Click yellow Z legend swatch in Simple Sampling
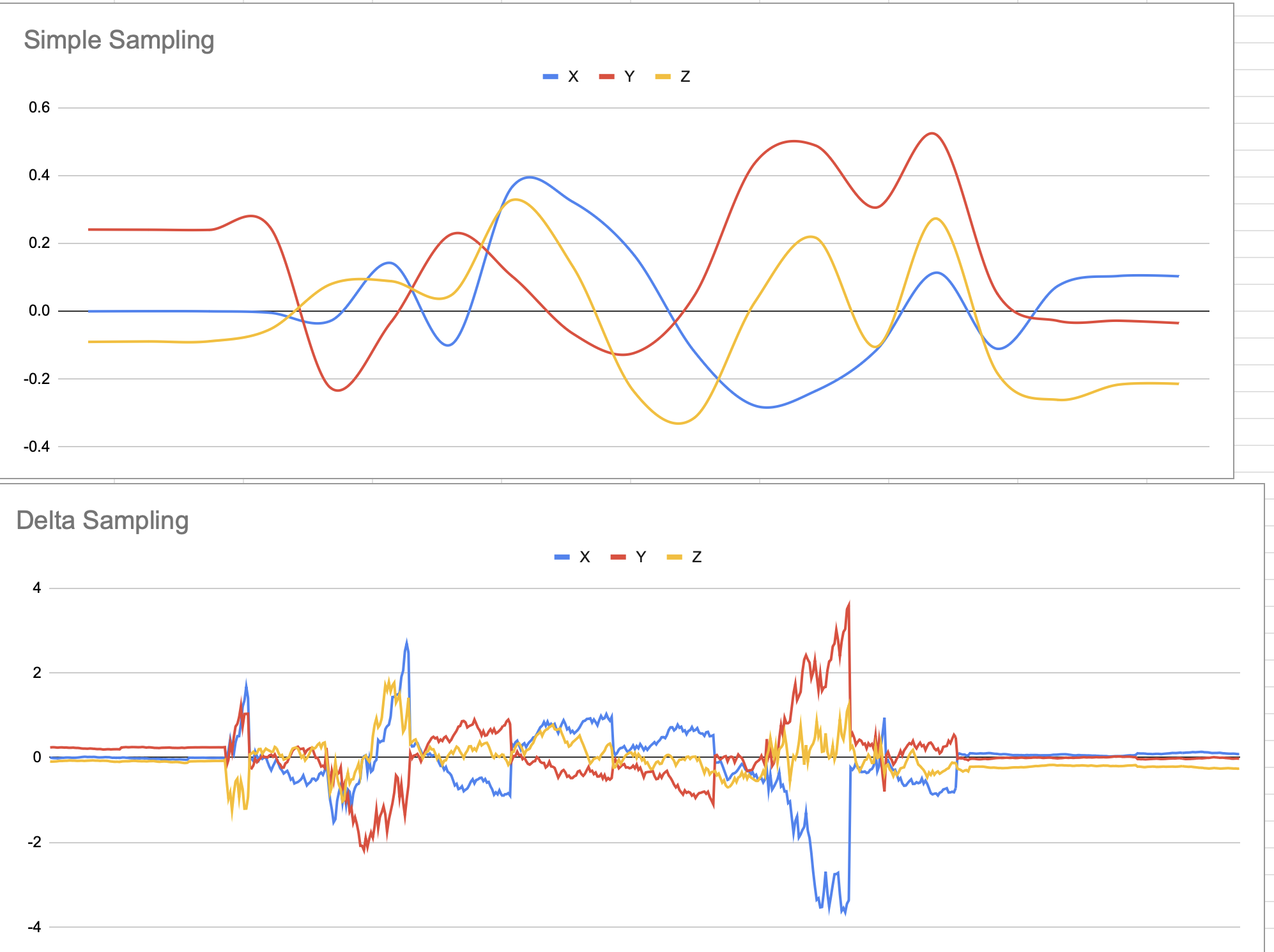The height and width of the screenshot is (952, 1274). pos(663,77)
